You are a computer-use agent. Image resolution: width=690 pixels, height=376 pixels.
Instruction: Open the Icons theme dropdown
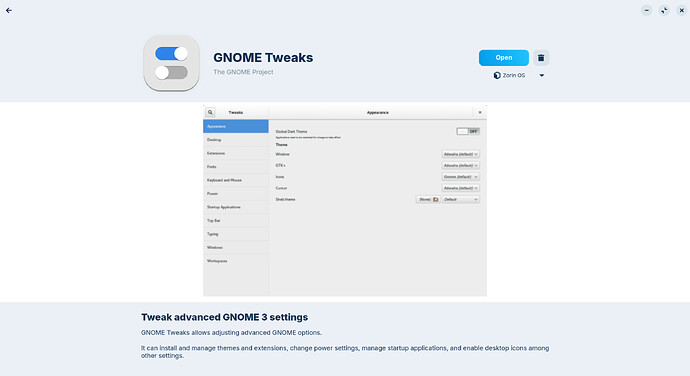[x=461, y=177]
